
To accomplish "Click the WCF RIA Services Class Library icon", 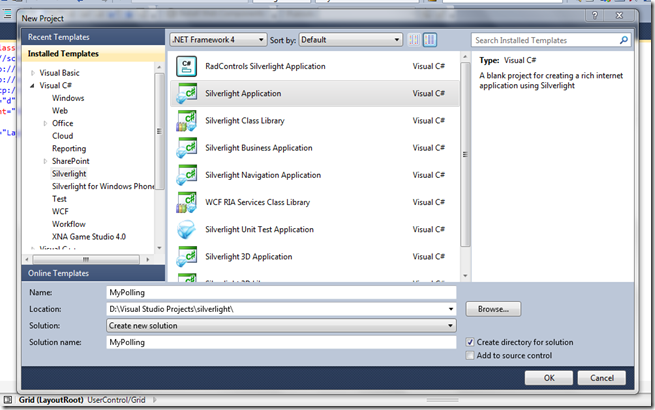I will point(186,202).
